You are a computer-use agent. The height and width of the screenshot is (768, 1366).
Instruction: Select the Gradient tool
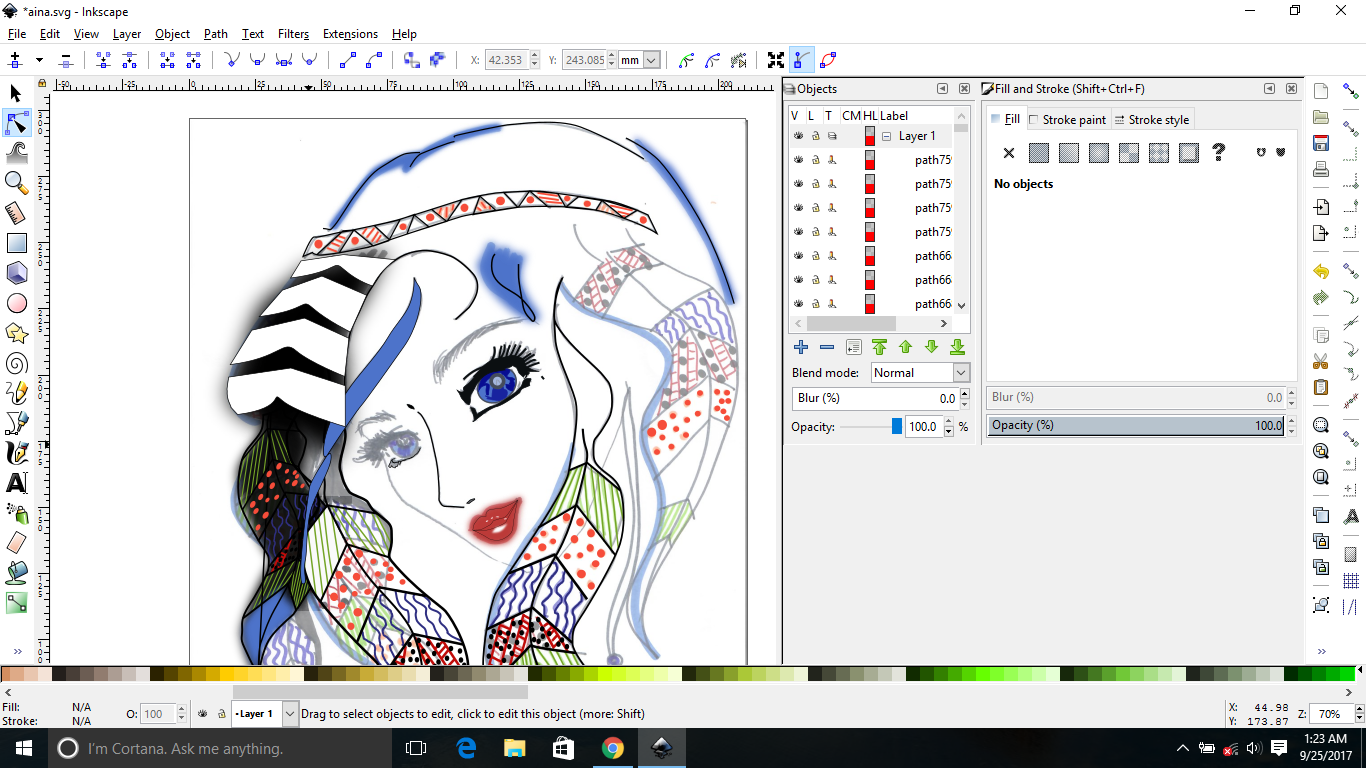tap(16, 603)
